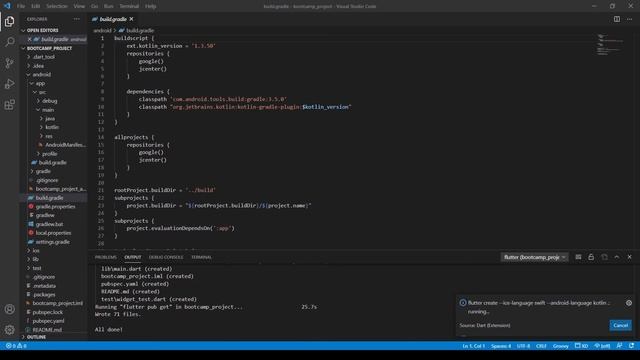Expand the .dart_tool folder
The width and height of the screenshot is (640, 360).
44,57
